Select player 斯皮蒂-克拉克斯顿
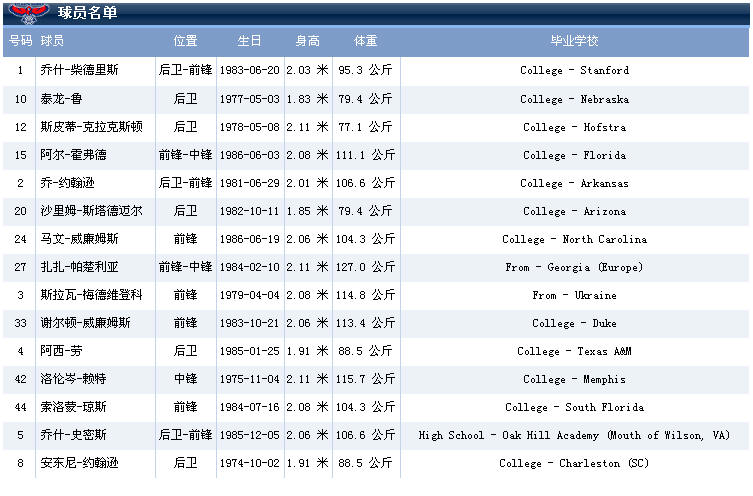Screen dimensions: 753x496 [x=91, y=127]
